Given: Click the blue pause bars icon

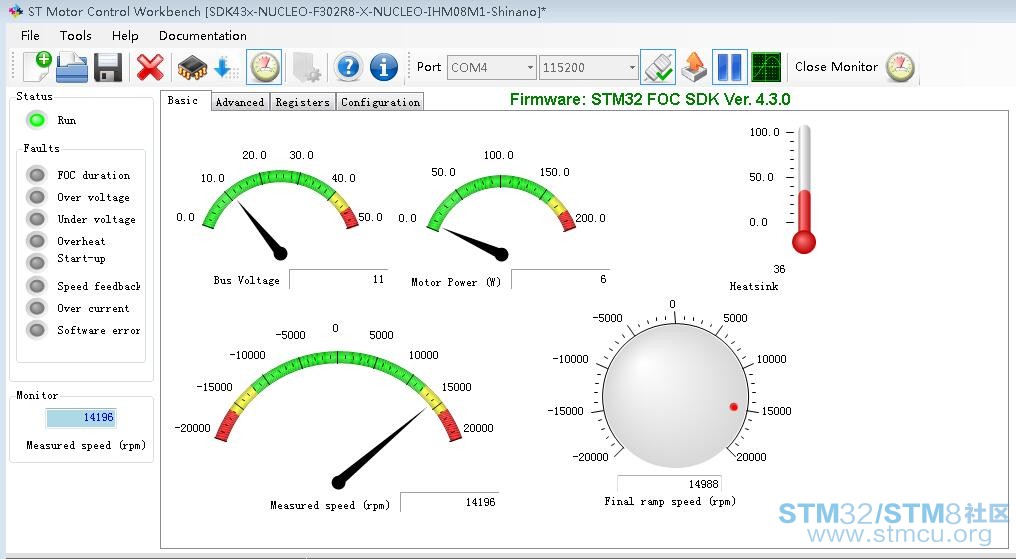Looking at the screenshot, I should click(x=730, y=67).
